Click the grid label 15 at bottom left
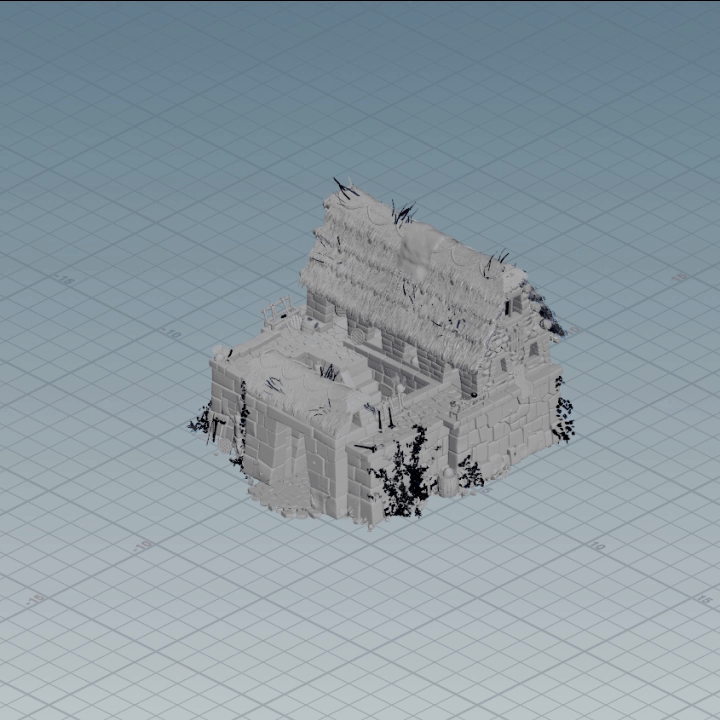 [x=37, y=599]
